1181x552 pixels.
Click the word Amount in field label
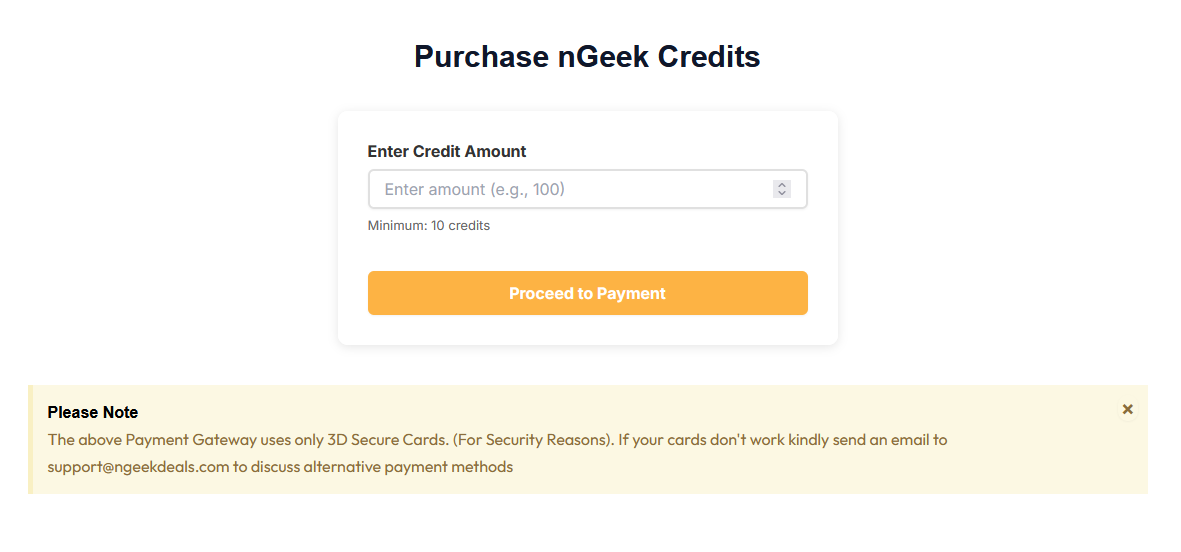click(x=493, y=152)
